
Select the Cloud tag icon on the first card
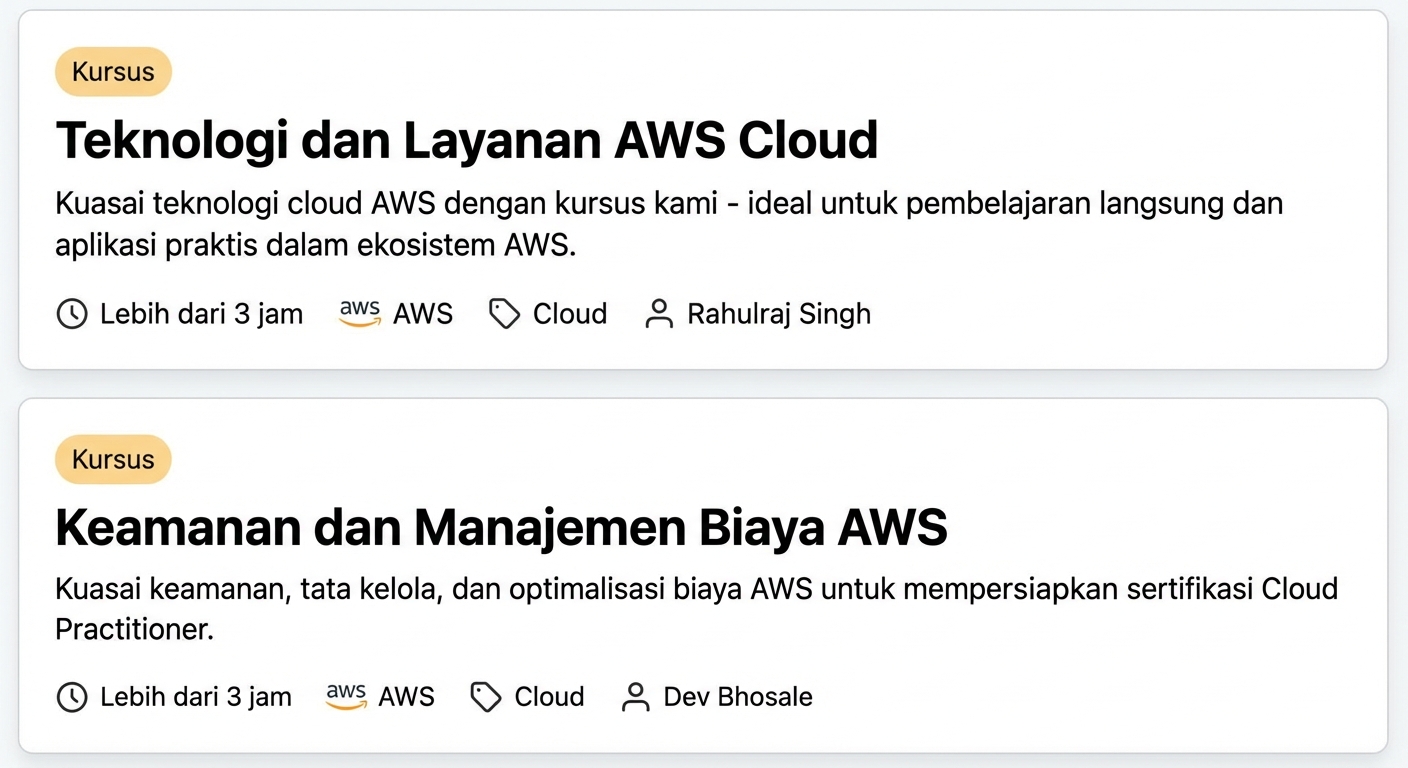(x=503, y=313)
